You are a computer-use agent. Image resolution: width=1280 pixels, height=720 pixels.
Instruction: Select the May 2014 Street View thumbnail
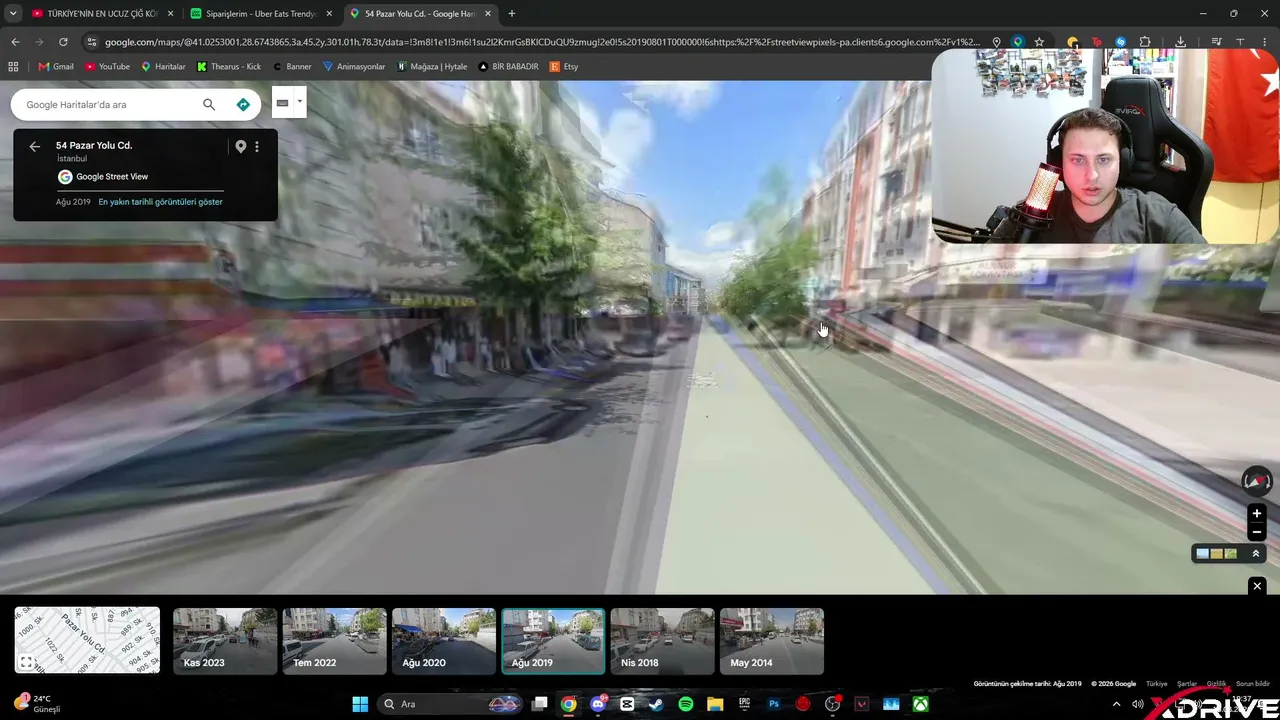pos(772,641)
